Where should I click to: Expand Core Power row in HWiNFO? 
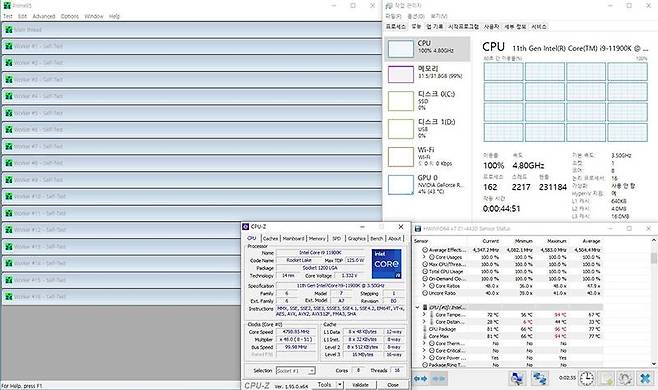point(424,358)
